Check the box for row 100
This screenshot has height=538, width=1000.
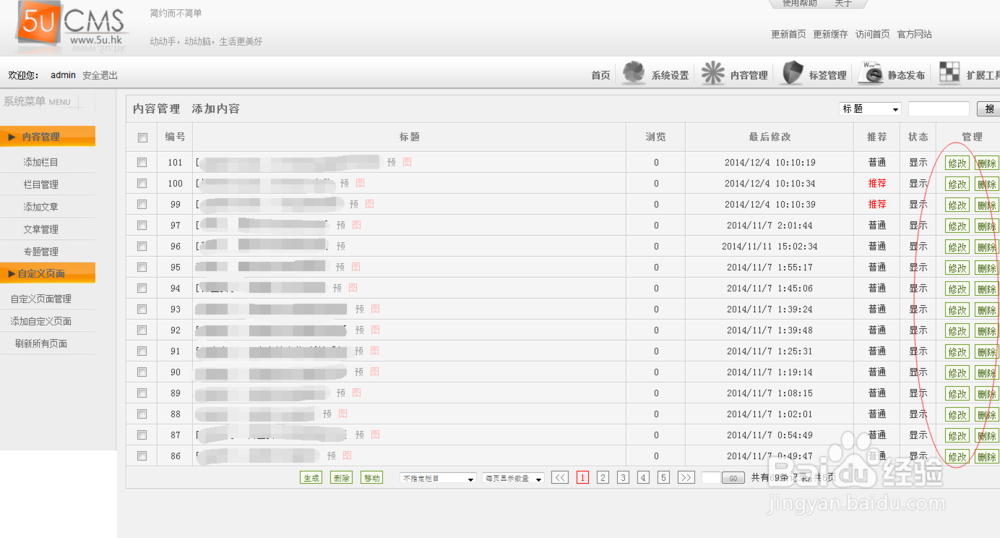coord(142,184)
